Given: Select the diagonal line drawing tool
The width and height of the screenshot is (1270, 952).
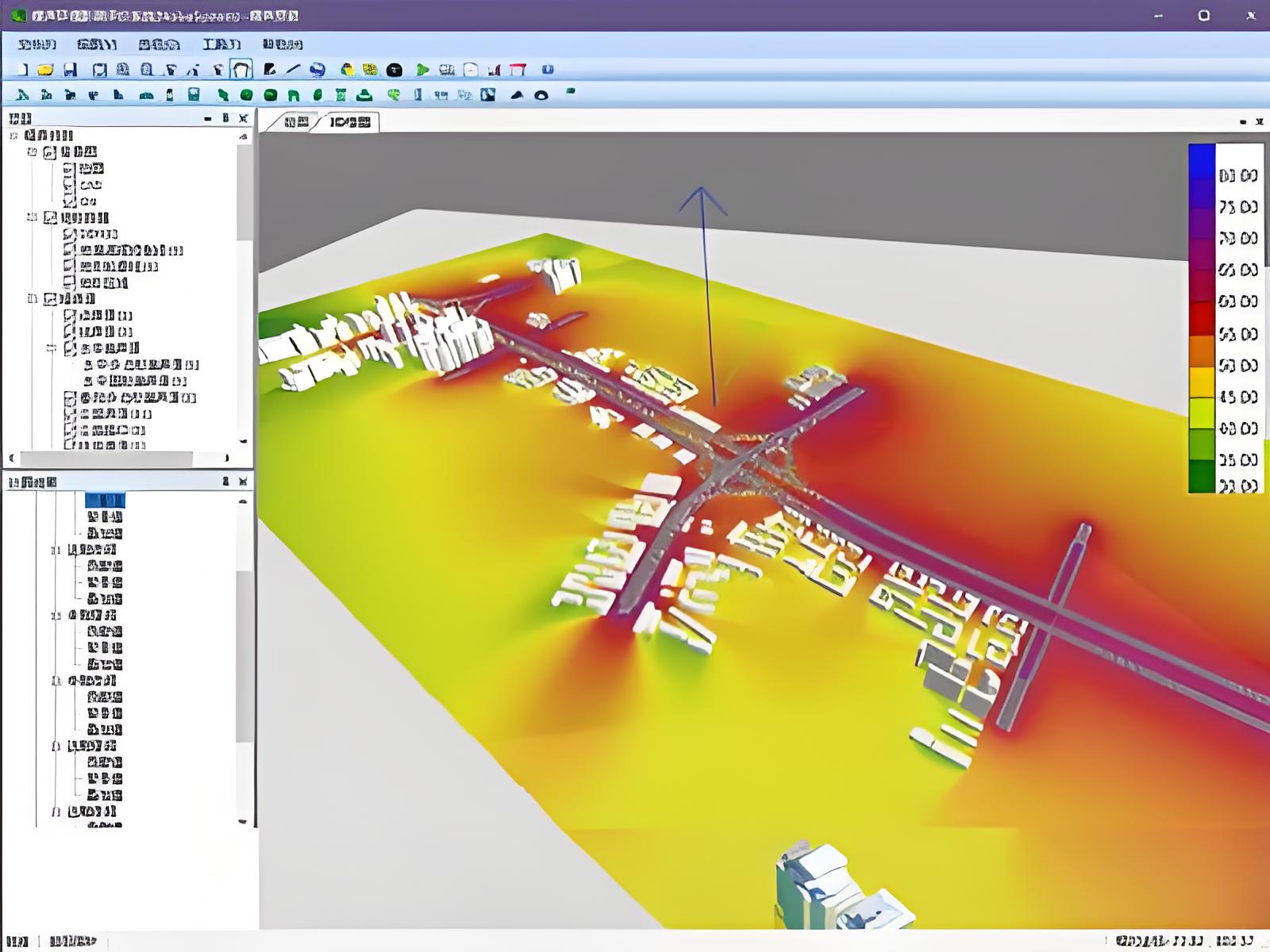Looking at the screenshot, I should click(x=293, y=70).
